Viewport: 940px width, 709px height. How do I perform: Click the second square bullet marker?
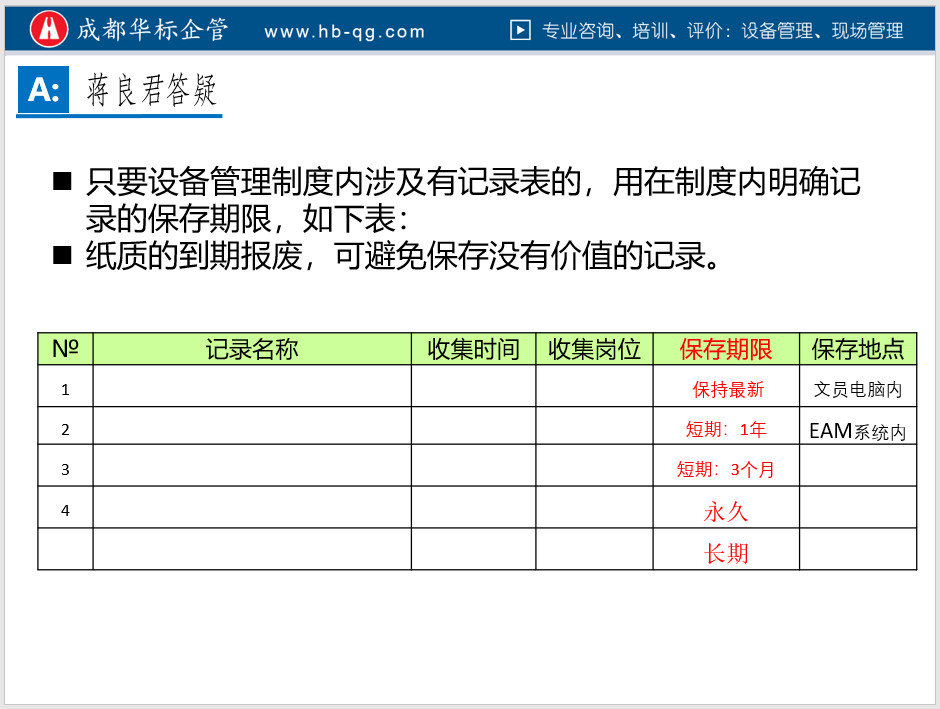click(x=63, y=256)
